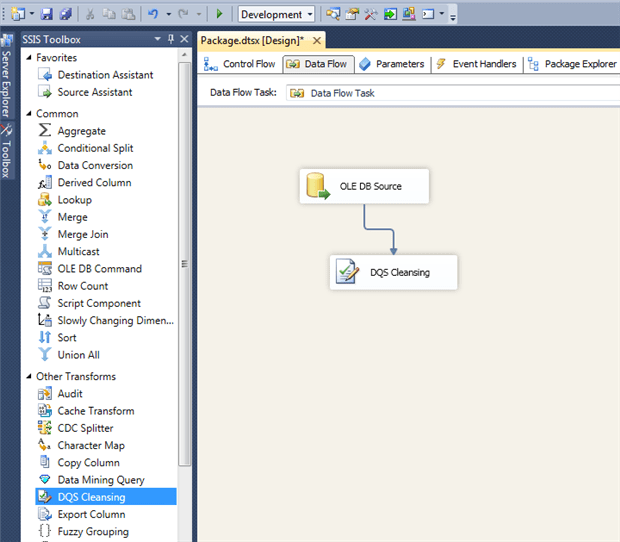The width and height of the screenshot is (620, 542).
Task: Switch to the Control Flow tab
Action: [240, 64]
